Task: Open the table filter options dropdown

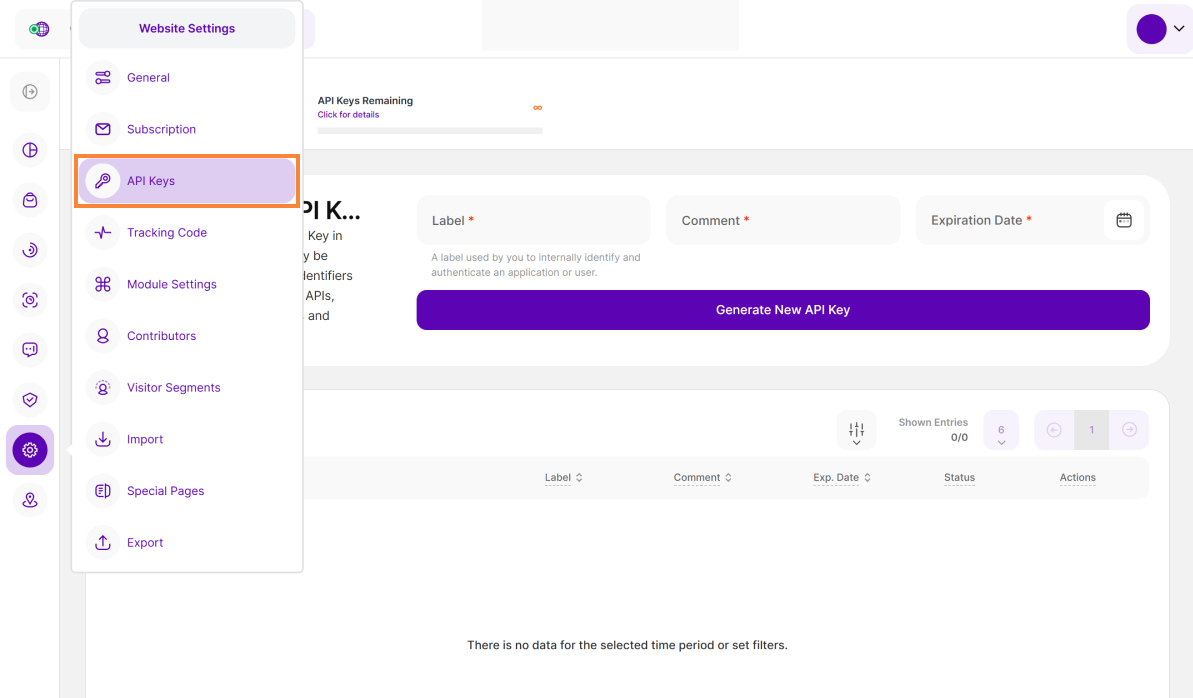Action: (x=856, y=431)
